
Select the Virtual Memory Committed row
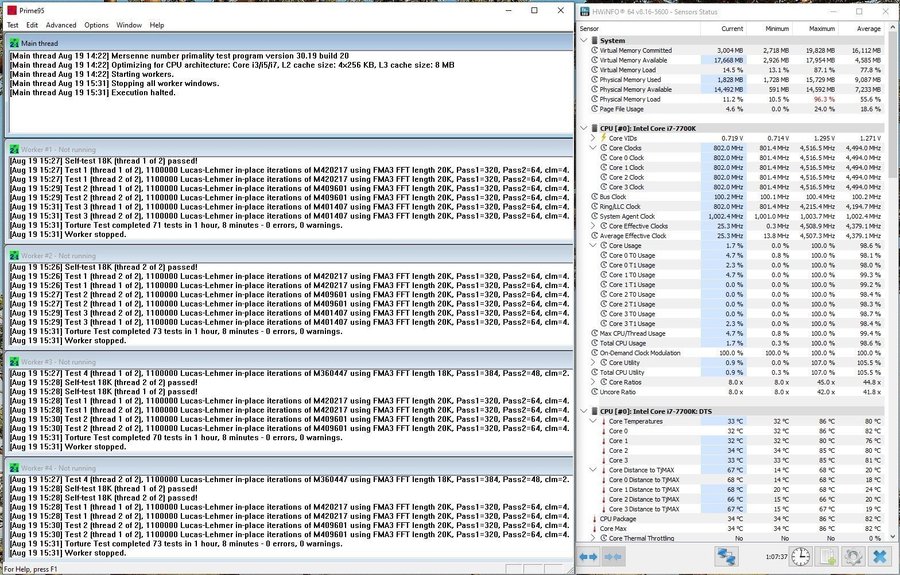click(731, 50)
